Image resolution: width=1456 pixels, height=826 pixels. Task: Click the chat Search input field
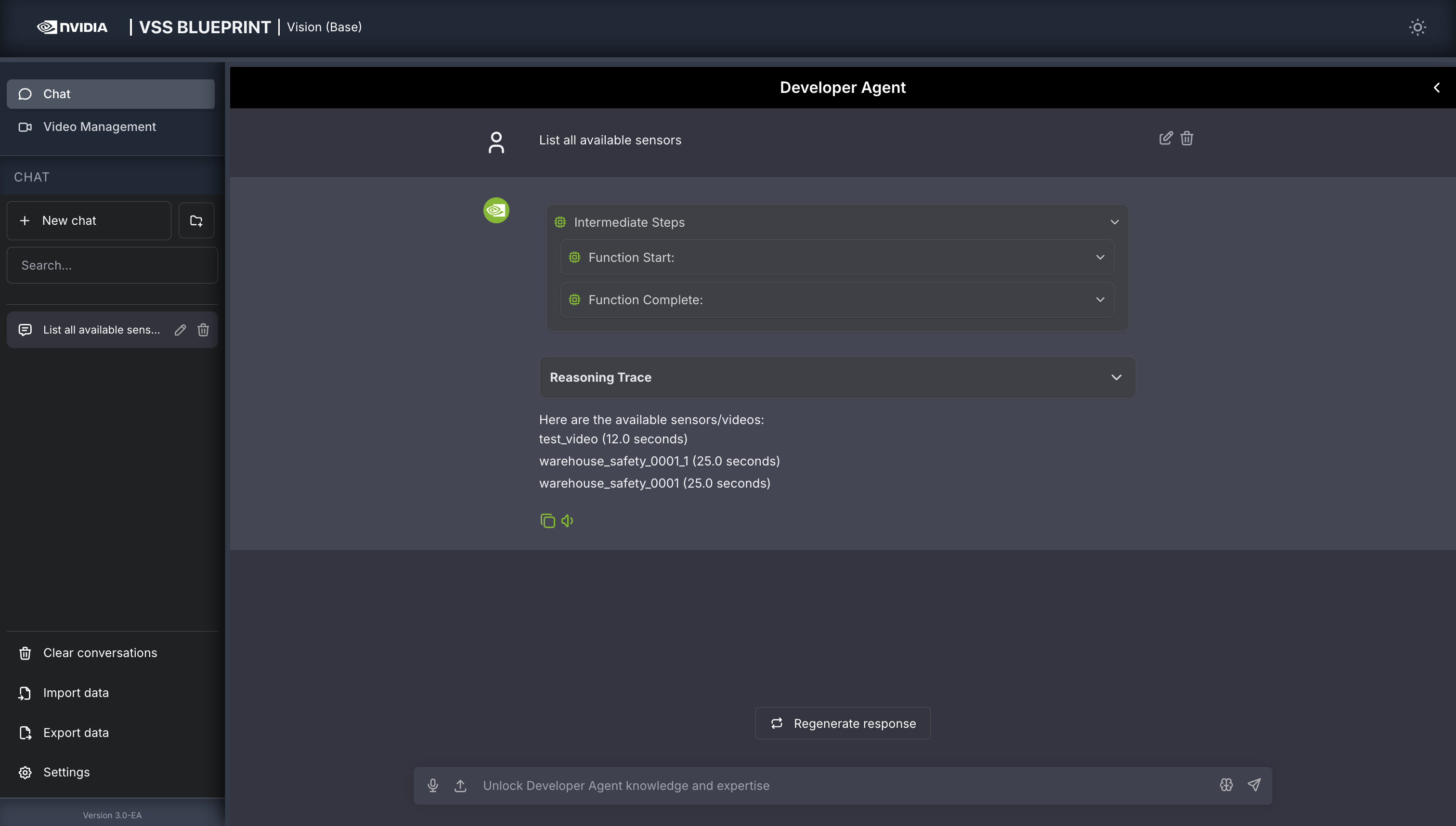[x=112, y=265]
